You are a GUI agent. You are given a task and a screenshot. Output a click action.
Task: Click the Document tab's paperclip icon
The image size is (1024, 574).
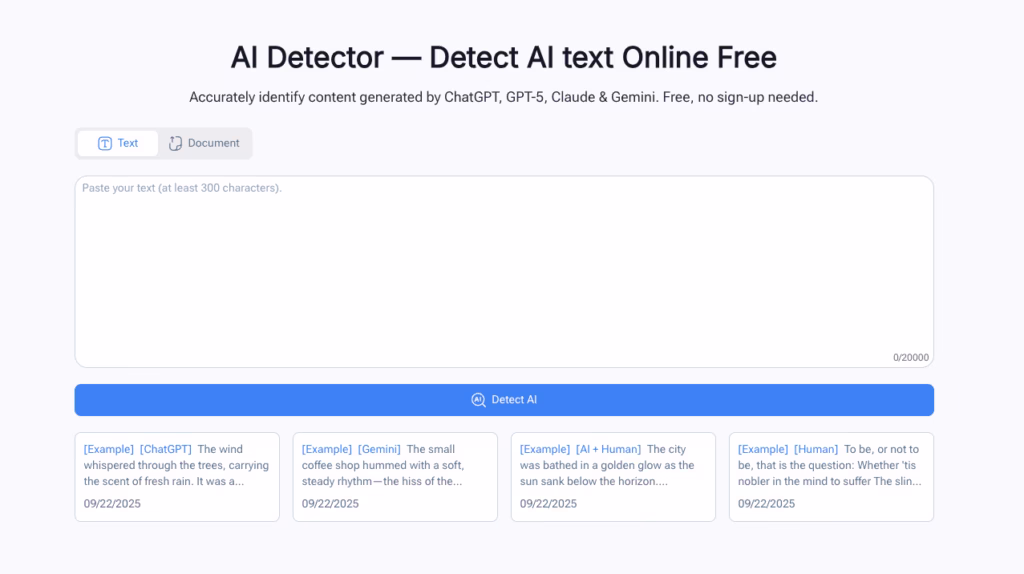click(176, 143)
